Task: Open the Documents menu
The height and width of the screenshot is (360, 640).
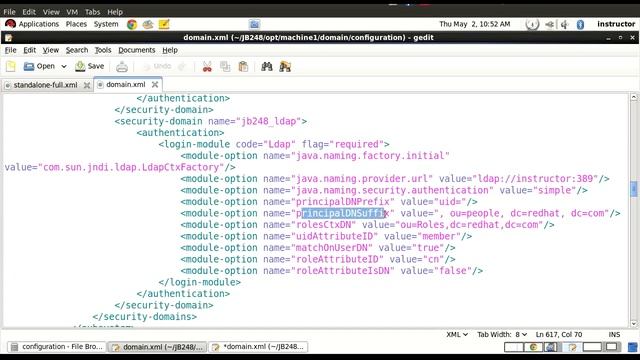Action: (x=137, y=50)
